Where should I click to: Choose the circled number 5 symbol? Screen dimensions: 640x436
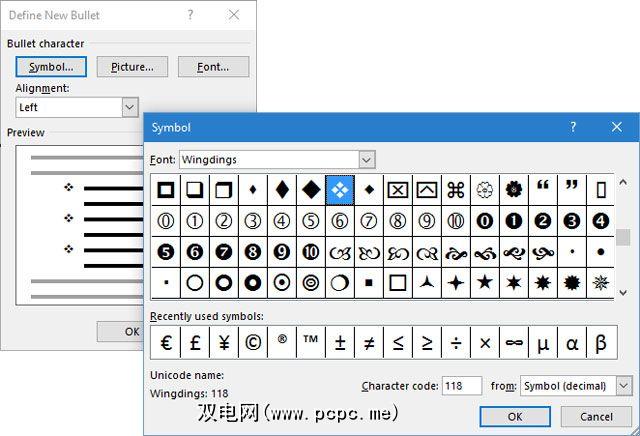click(x=311, y=221)
